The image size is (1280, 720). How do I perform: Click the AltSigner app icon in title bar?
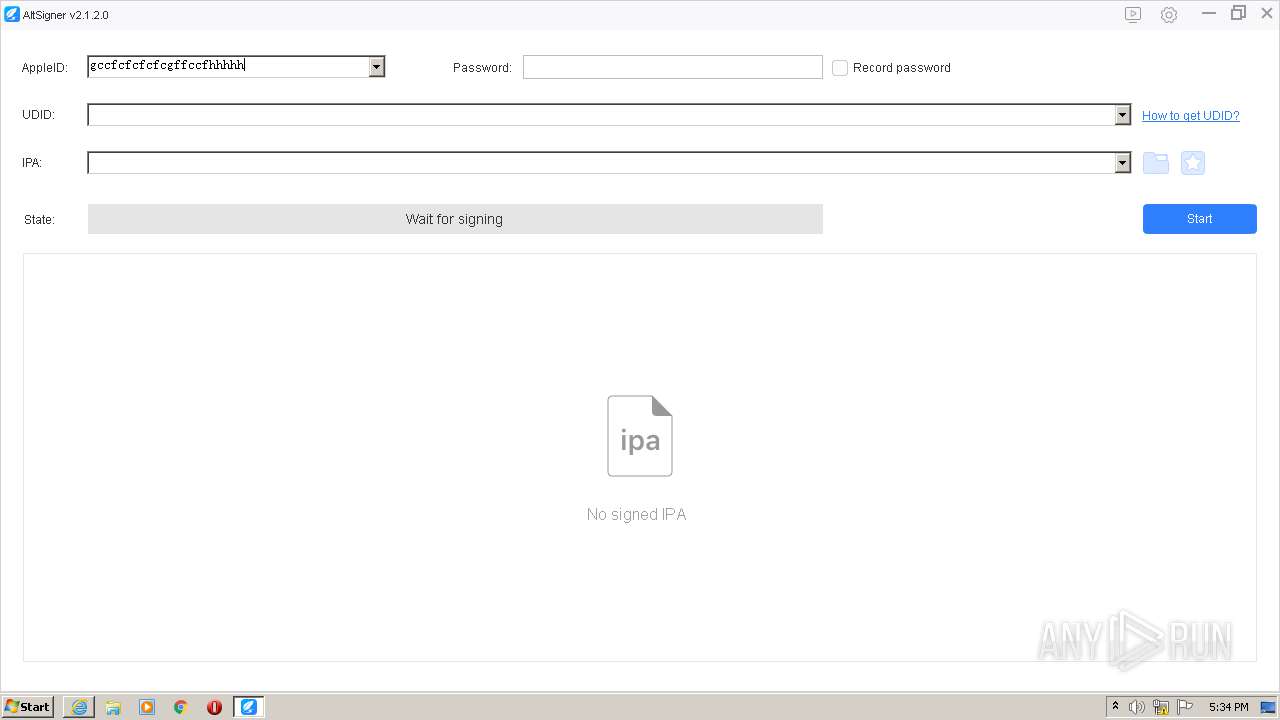click(12, 14)
